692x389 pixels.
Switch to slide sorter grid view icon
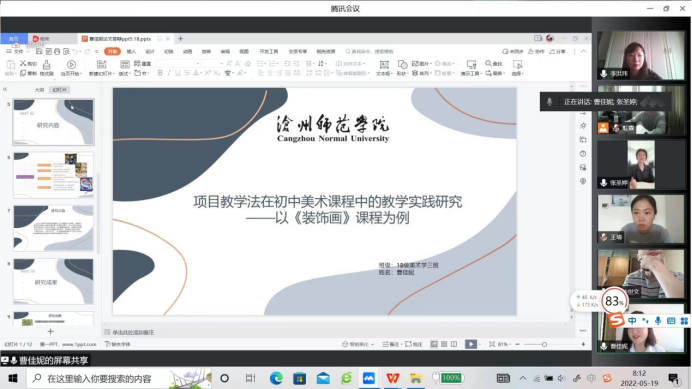pos(444,344)
